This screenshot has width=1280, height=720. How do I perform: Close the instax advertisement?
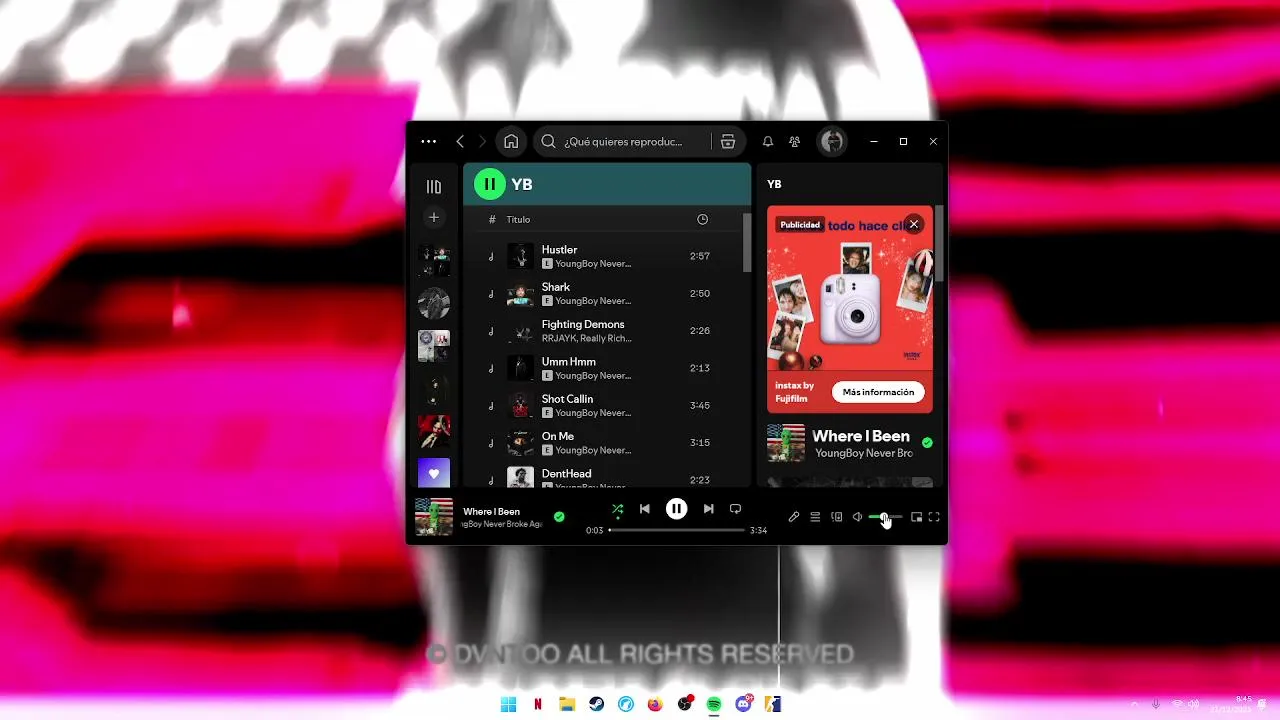(x=913, y=224)
